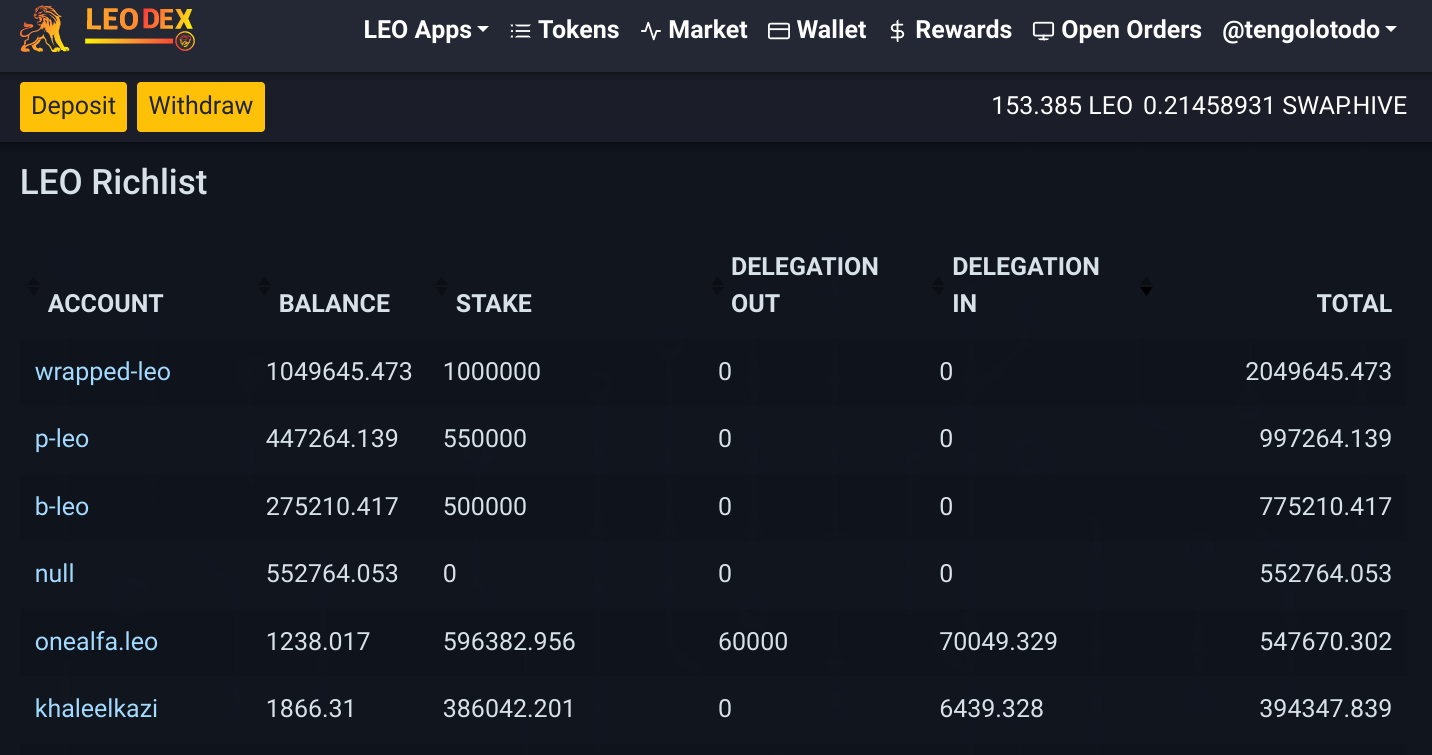
Task: Select onealfa.leo stake 596382.956
Action: point(509,641)
